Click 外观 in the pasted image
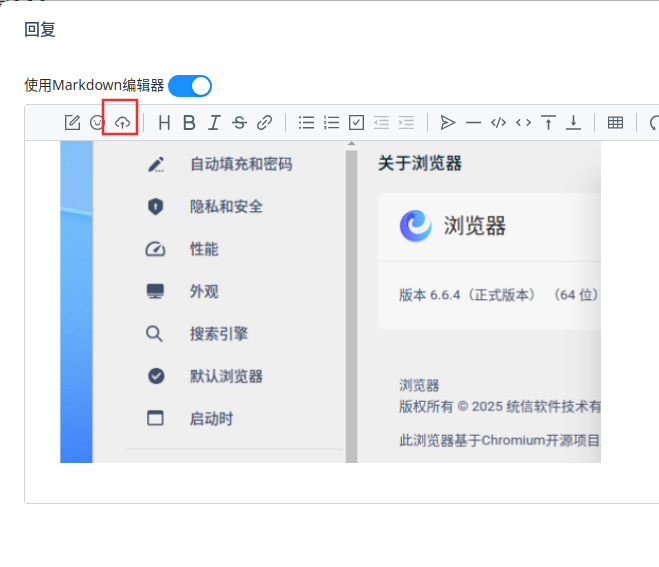Screen dimensions: 659x567 click(x=204, y=291)
